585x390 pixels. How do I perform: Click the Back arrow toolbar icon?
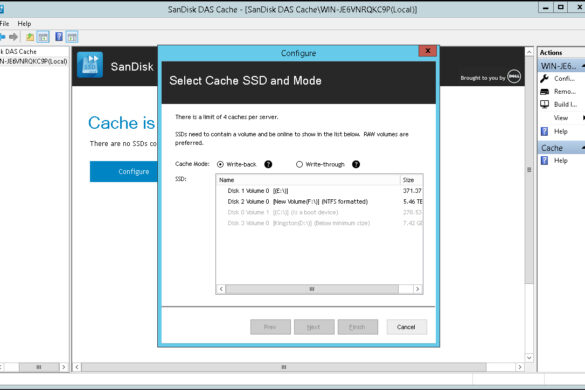coord(2,37)
